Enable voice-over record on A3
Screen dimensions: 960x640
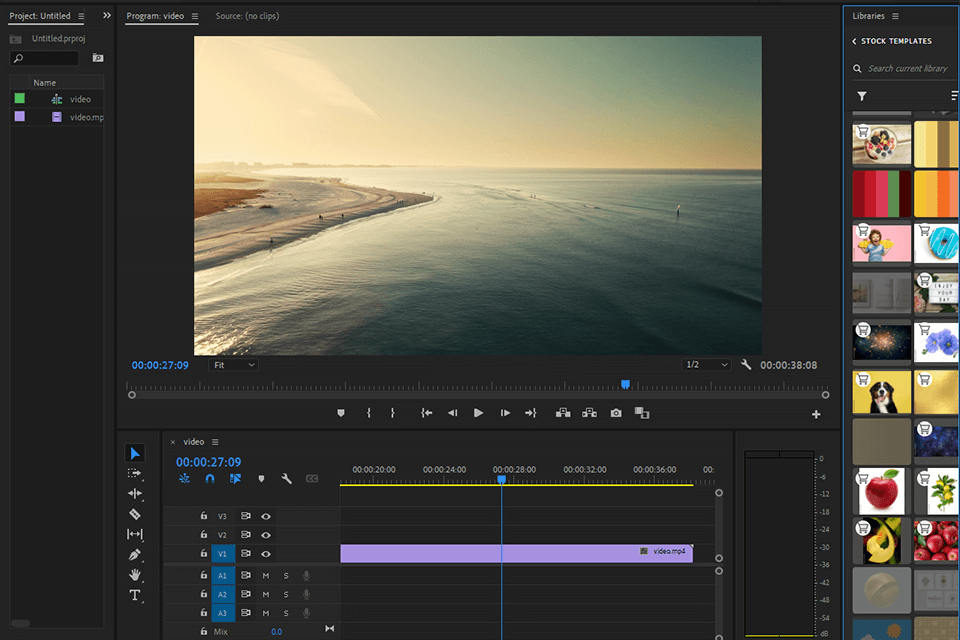306,612
